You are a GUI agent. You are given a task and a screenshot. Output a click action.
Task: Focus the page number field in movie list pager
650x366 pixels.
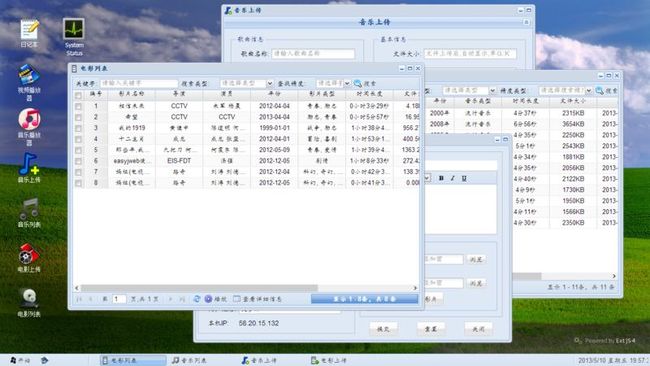click(119, 299)
